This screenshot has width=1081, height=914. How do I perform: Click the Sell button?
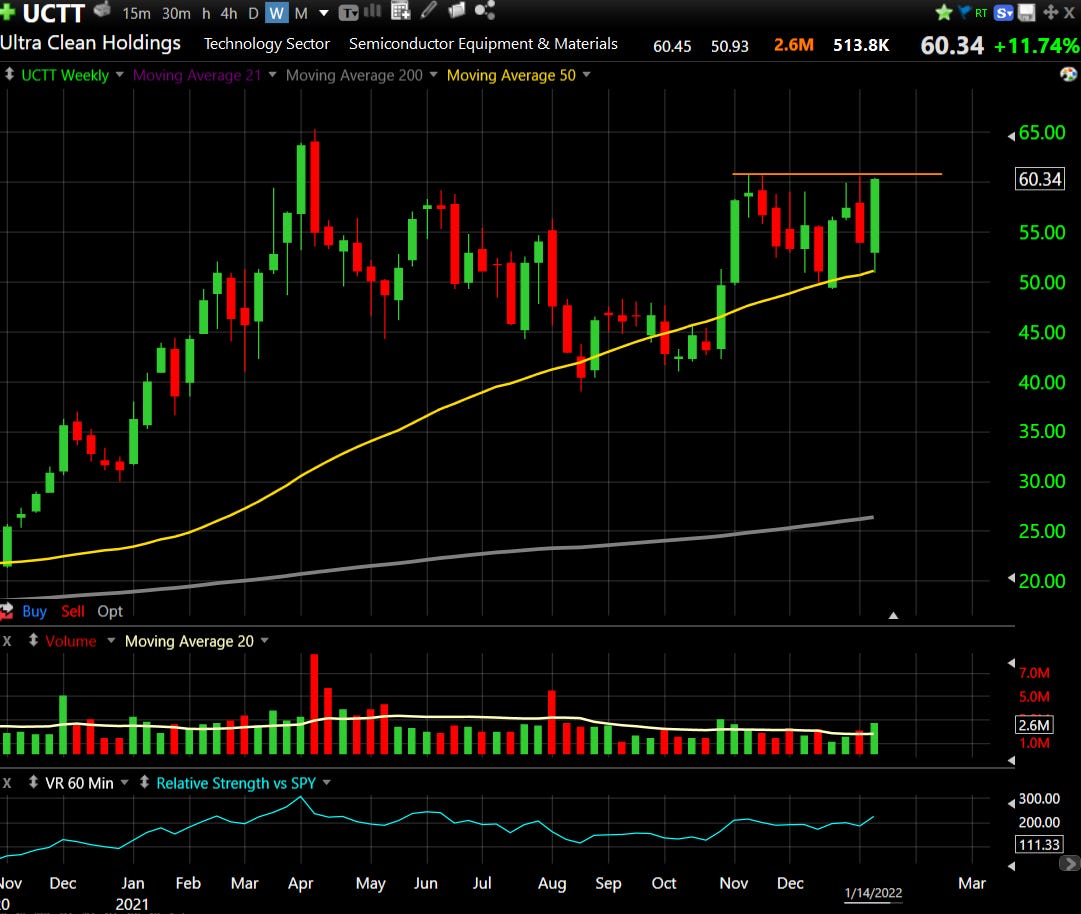[x=72, y=611]
